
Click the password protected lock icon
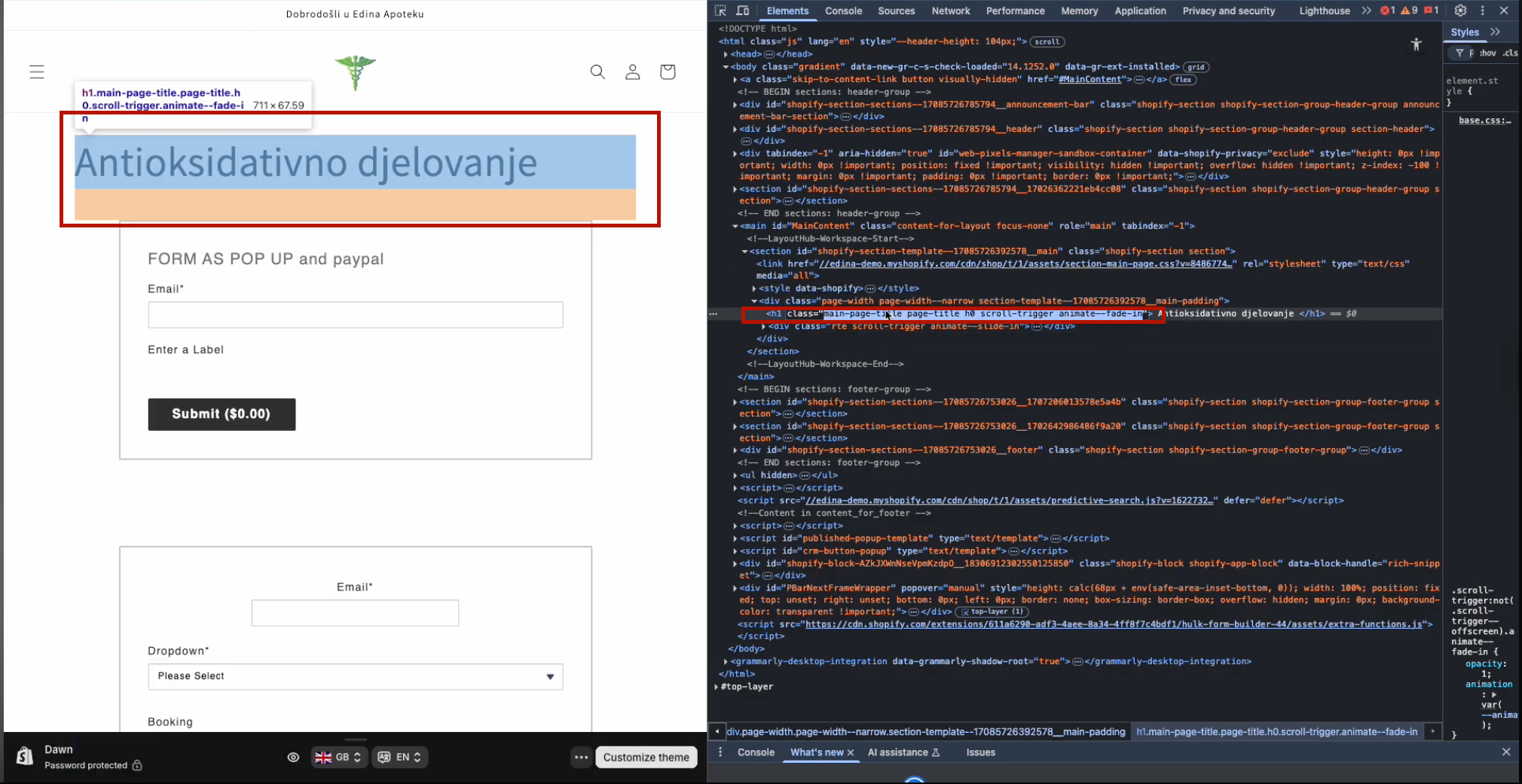pyautogui.click(x=137, y=765)
